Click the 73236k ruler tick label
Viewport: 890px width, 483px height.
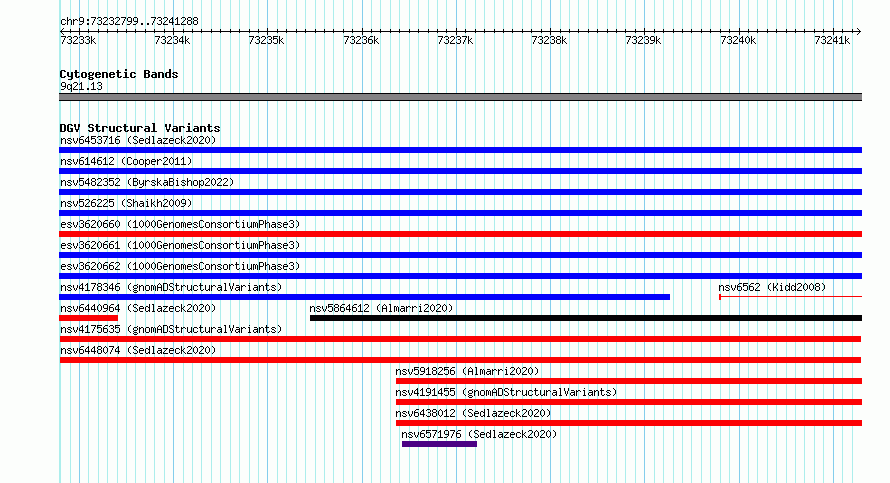[361, 40]
